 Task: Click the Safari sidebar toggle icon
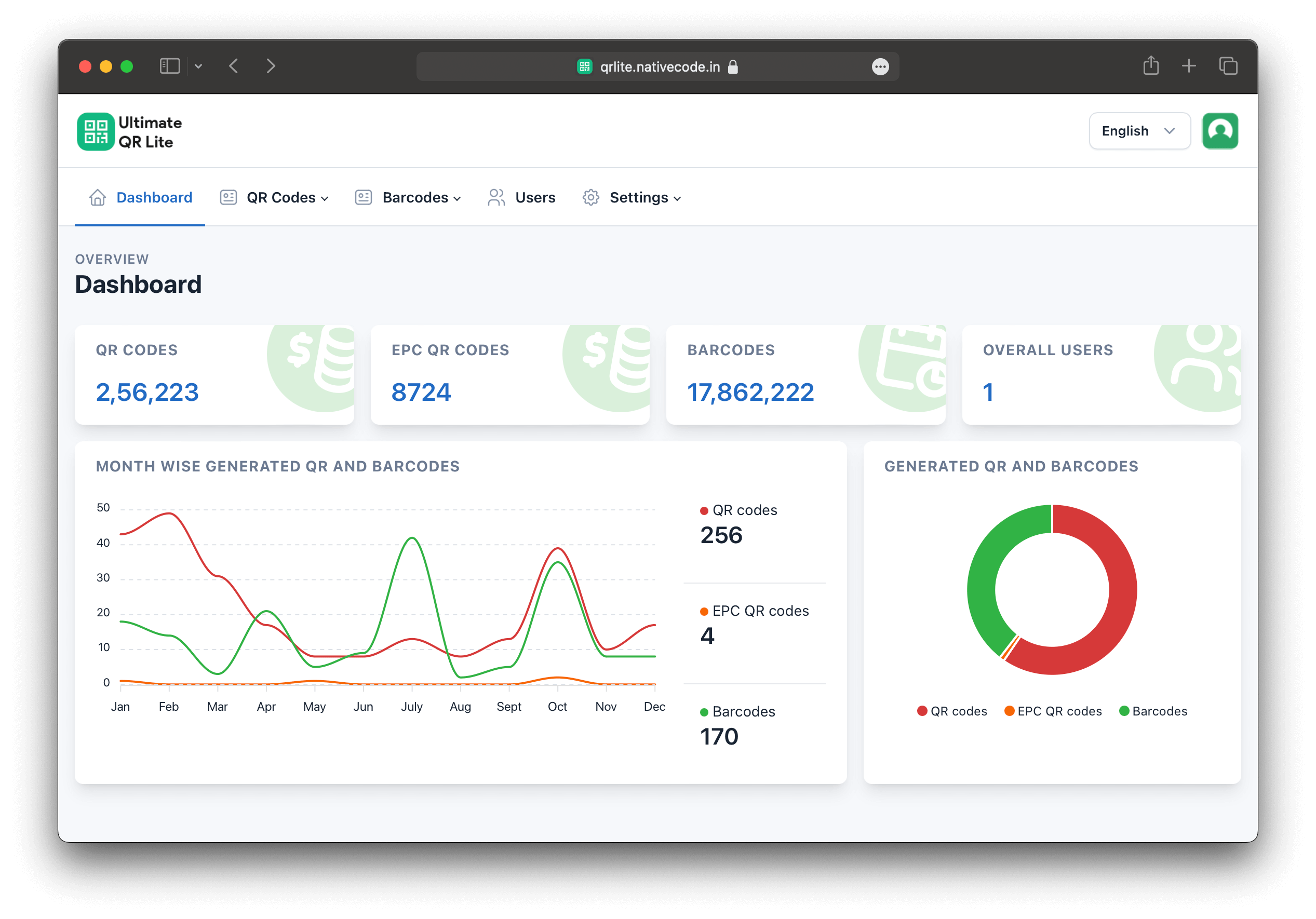click(x=170, y=66)
